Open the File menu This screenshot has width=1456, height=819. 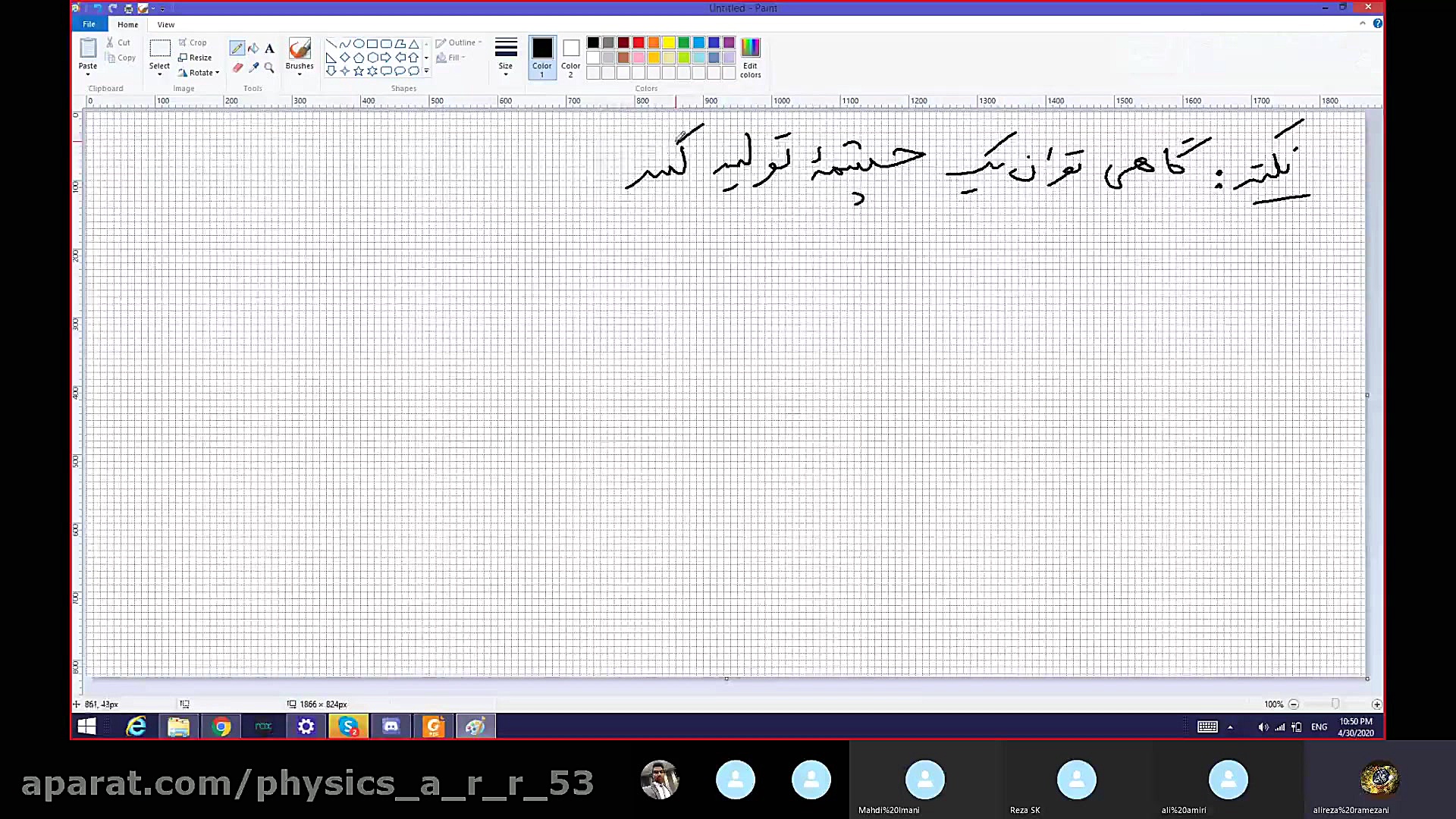point(89,24)
